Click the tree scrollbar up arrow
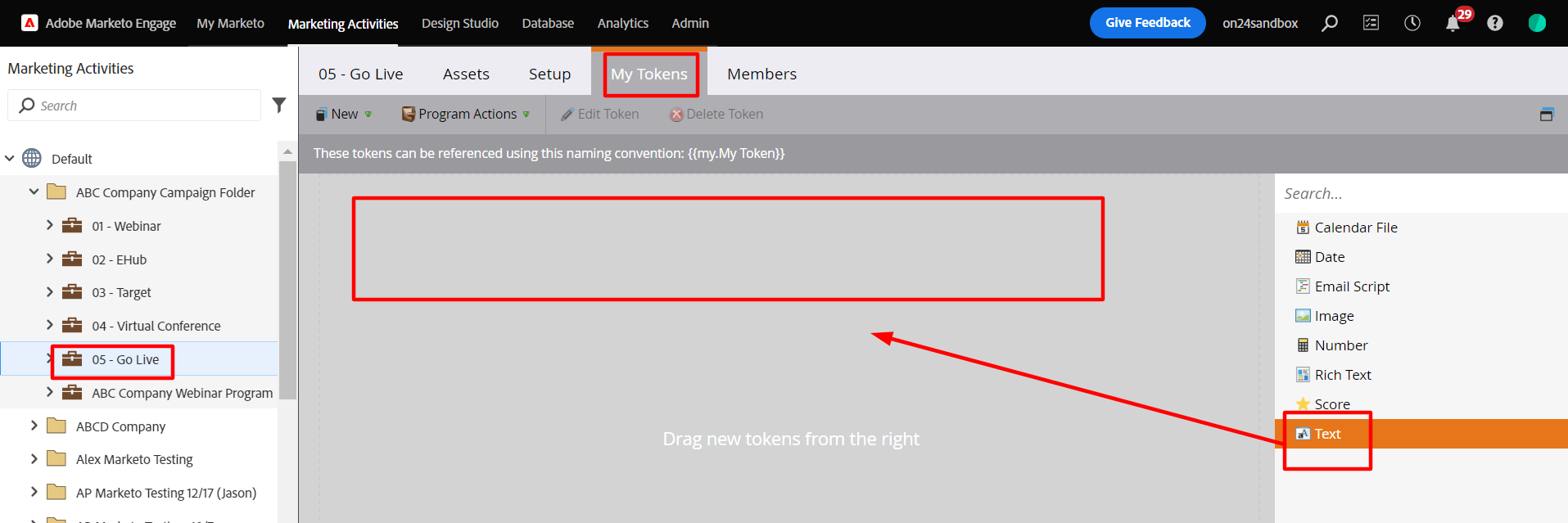The image size is (1568, 523). (x=287, y=151)
